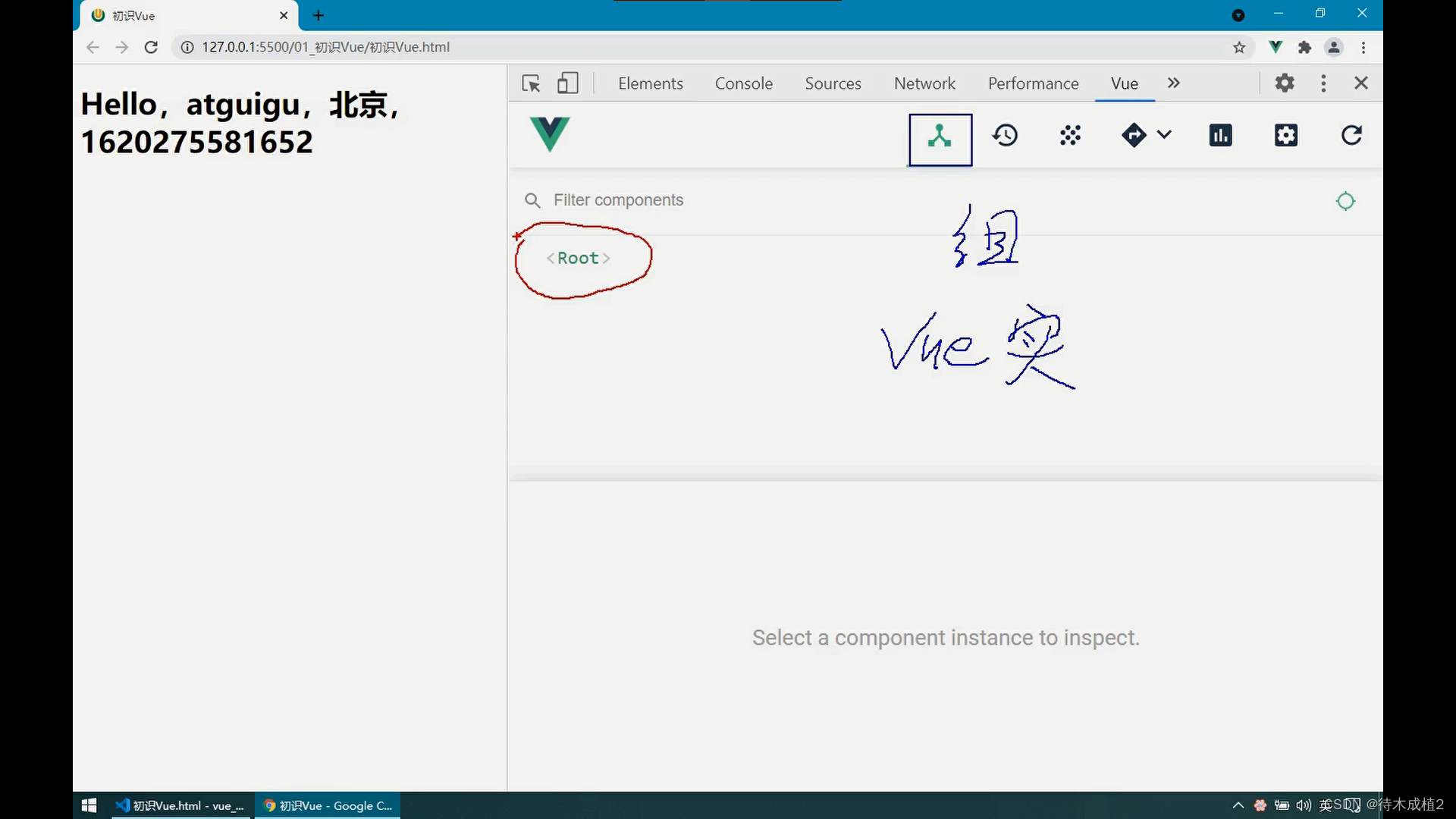This screenshot has width=1456, height=819.
Task: Open the Vuex history tab icon
Action: [1005, 136]
